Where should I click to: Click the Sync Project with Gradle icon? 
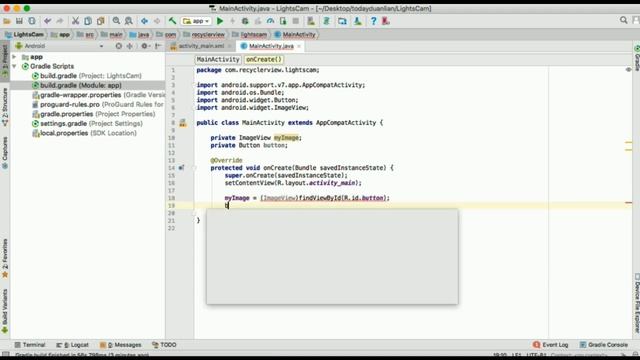click(327, 21)
